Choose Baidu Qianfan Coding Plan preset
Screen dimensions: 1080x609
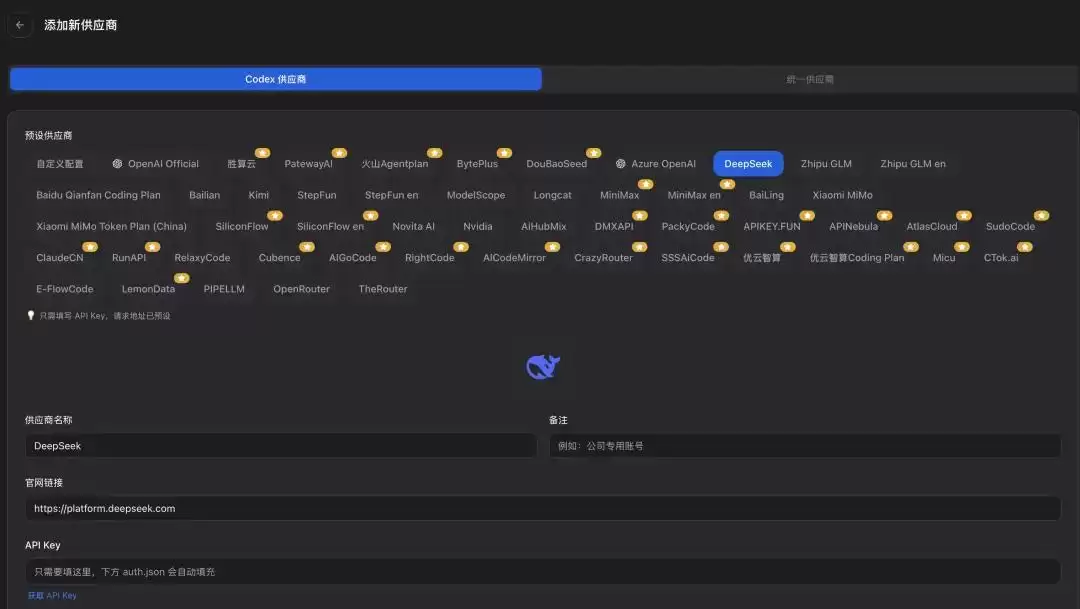click(x=98, y=195)
